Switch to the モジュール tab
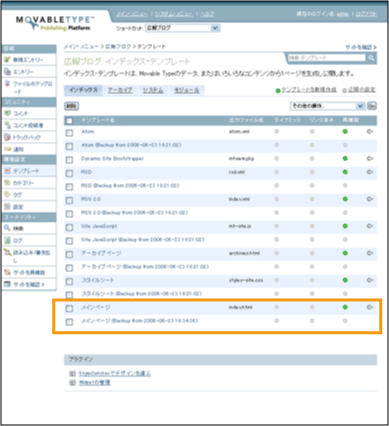This screenshot has width=389, height=426. [187, 90]
